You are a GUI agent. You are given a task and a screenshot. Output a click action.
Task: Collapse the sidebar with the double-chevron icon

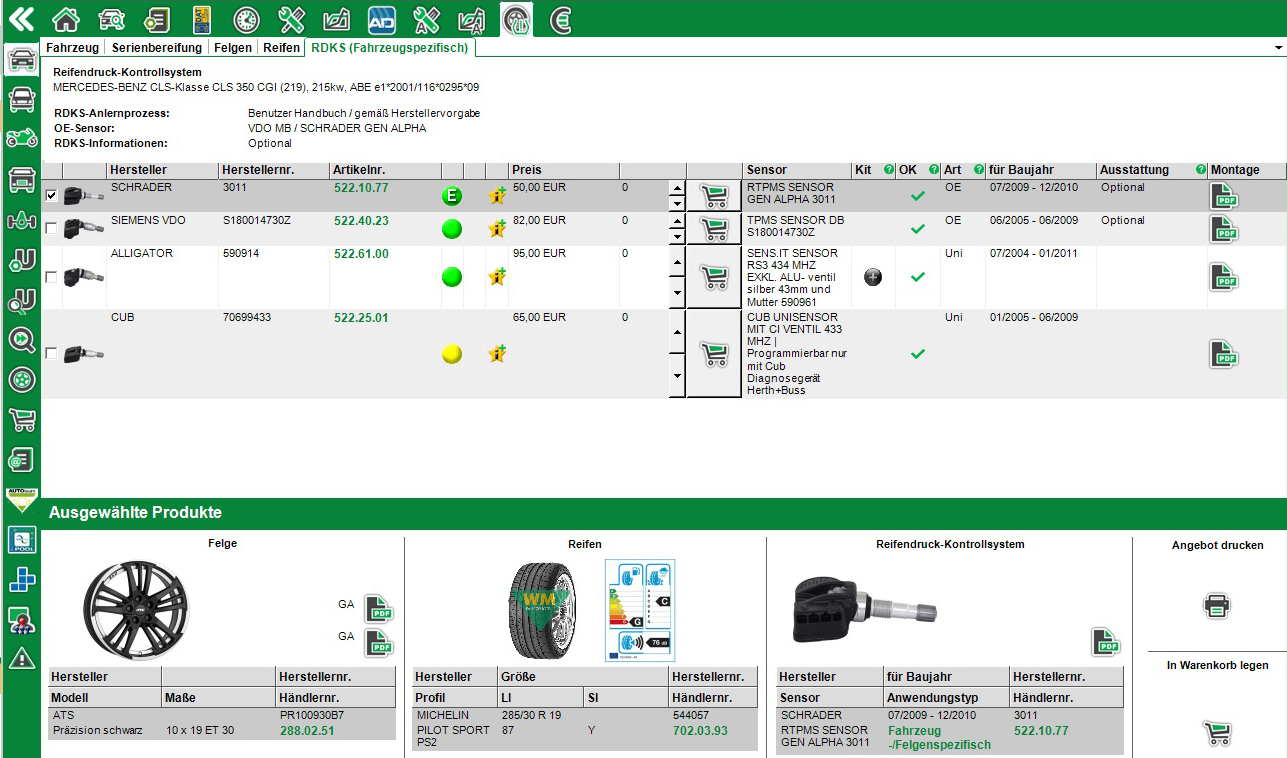[21, 18]
